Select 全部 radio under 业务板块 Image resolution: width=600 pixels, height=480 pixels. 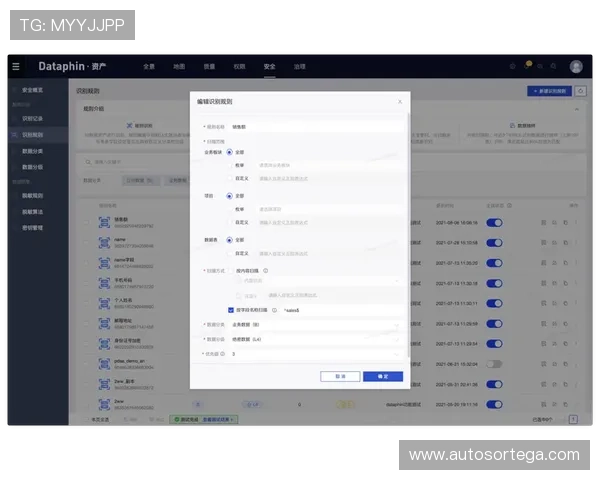[229, 152]
